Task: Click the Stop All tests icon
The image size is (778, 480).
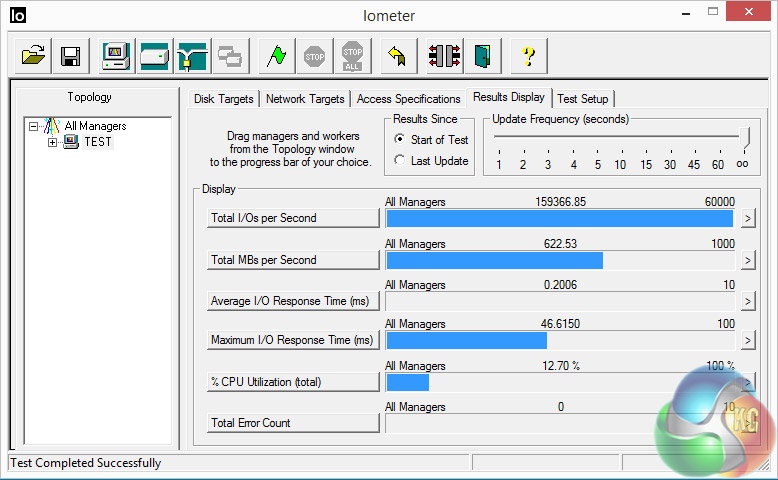Action: click(352, 56)
